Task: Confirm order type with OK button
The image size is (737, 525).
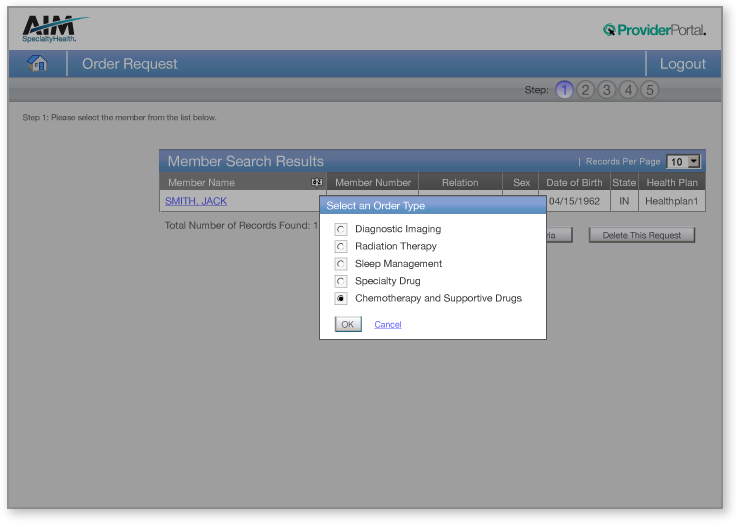Action: coord(348,324)
